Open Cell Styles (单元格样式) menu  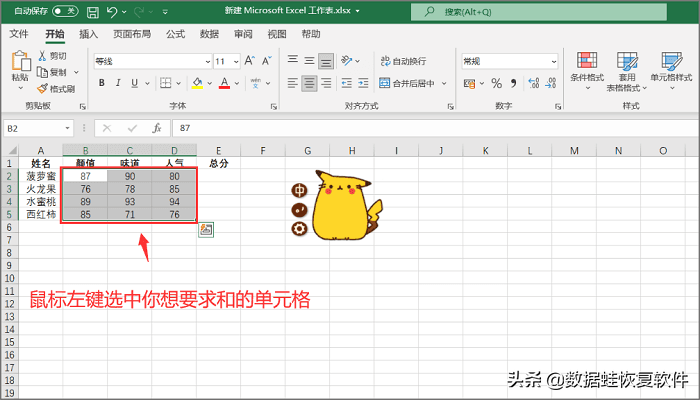[x=671, y=71]
